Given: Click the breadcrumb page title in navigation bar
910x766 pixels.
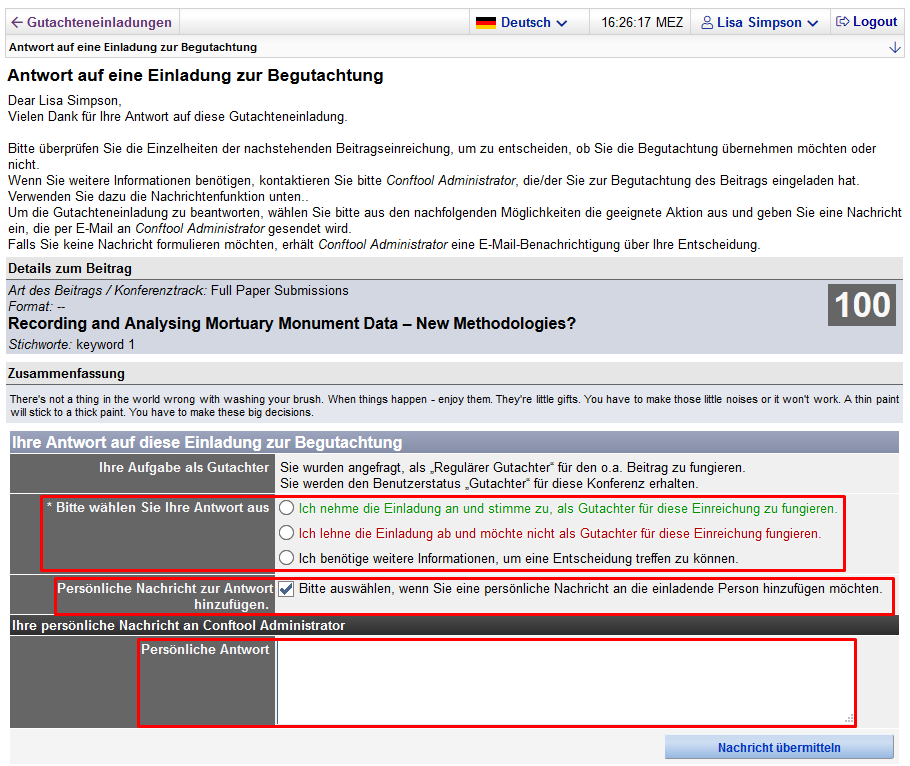Looking at the screenshot, I should (x=133, y=47).
